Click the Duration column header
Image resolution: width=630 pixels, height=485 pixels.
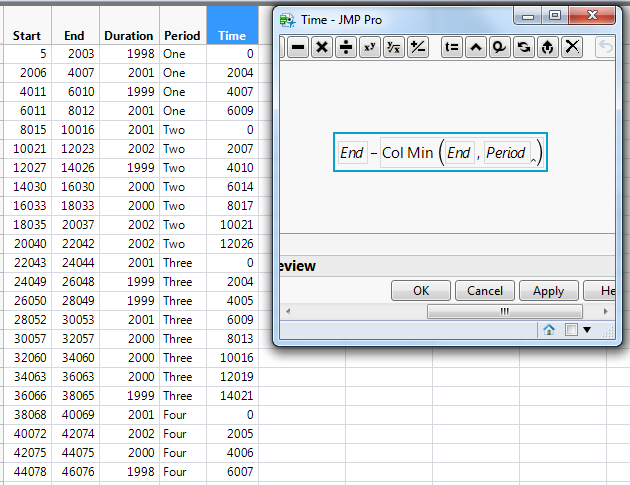point(129,35)
